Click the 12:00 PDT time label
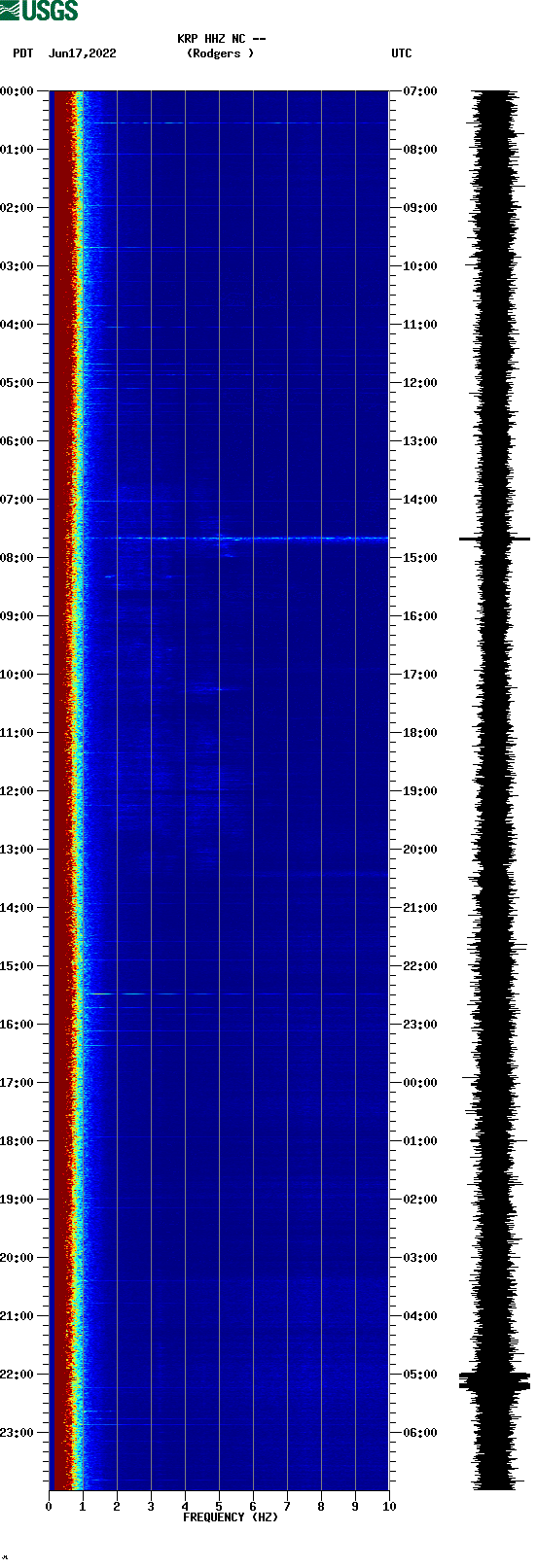The width and height of the screenshot is (537, 1568). point(18,791)
